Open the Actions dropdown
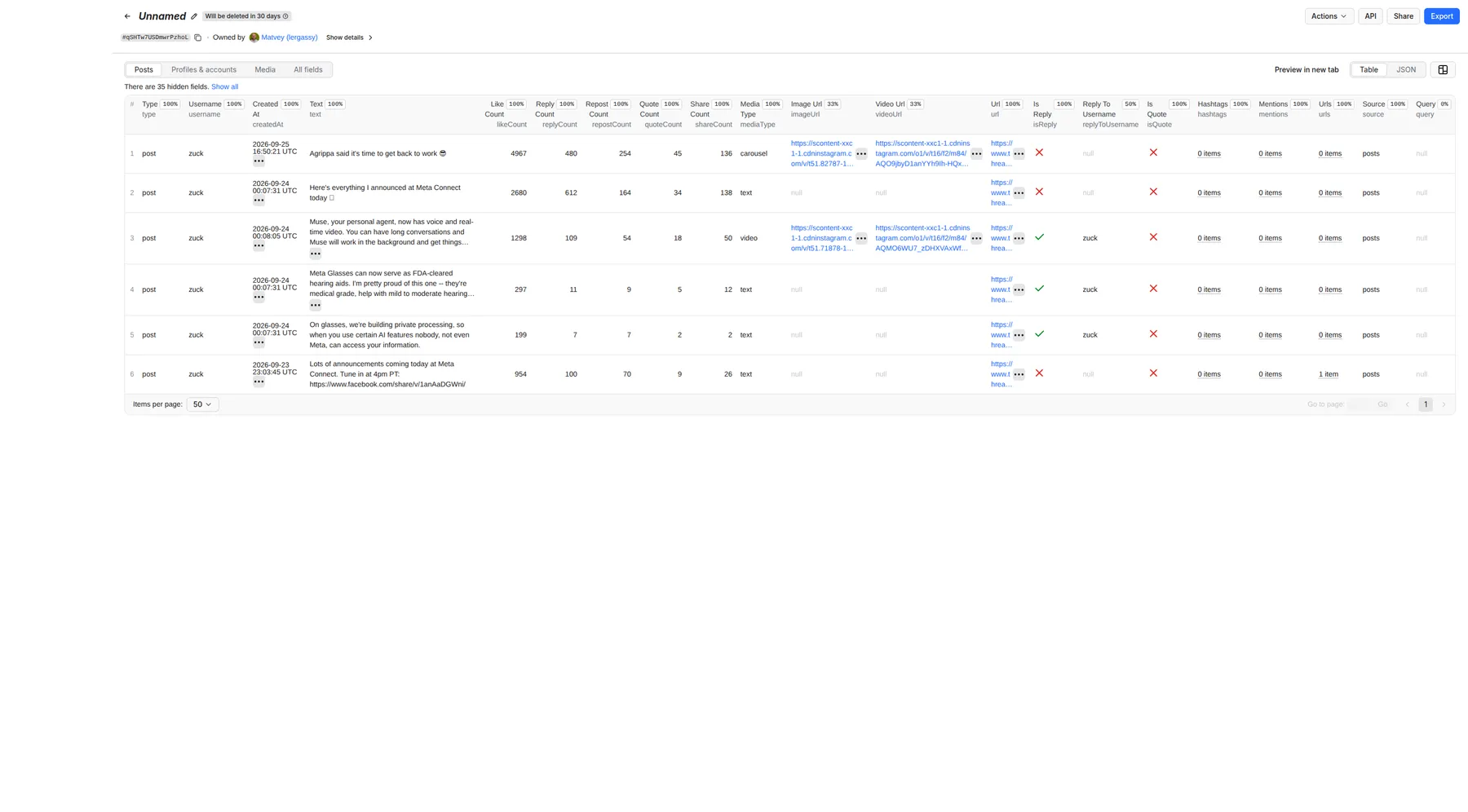 [1329, 16]
